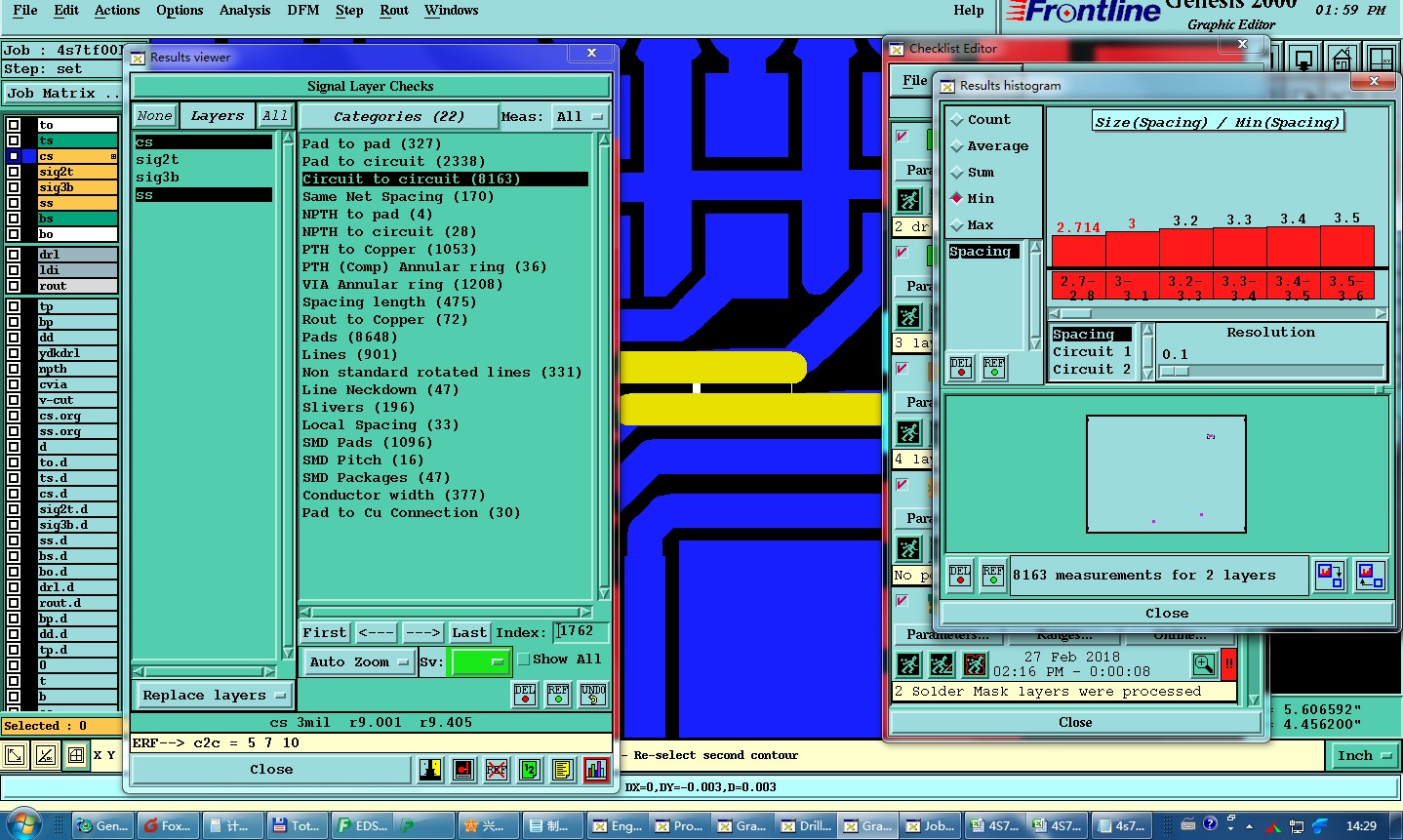Image resolution: width=1403 pixels, height=840 pixels.
Task: Open the File menu
Action: pyautogui.click(x=25, y=10)
